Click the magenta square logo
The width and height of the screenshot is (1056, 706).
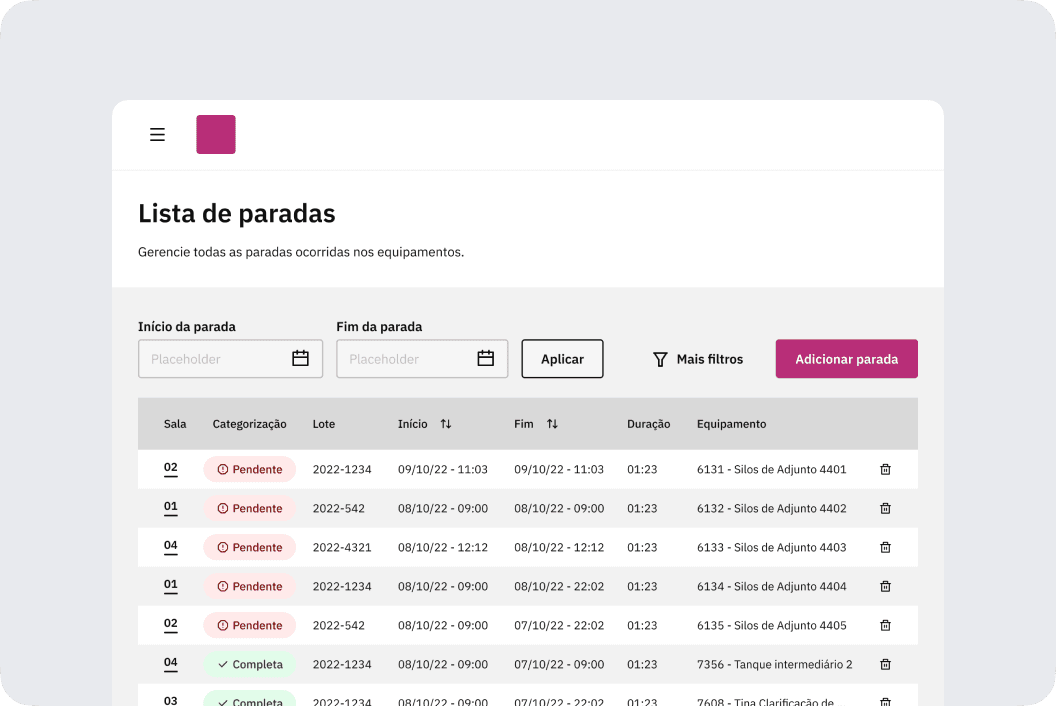(x=216, y=134)
